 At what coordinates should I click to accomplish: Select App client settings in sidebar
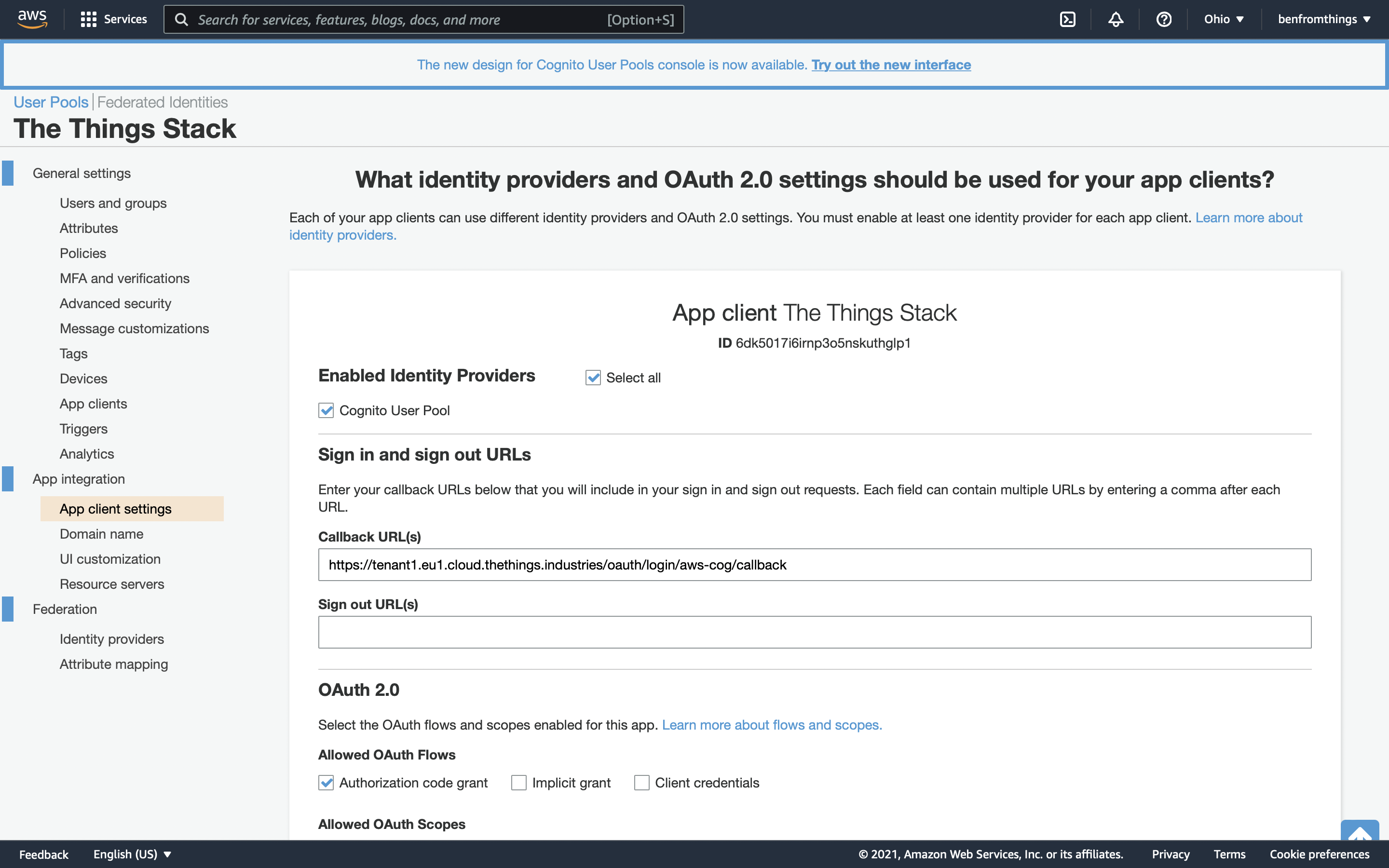(132, 509)
